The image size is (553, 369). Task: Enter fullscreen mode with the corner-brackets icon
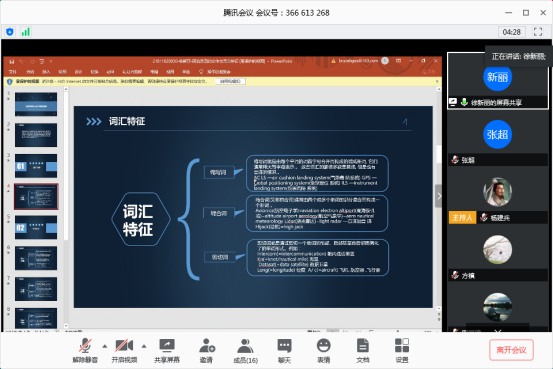coord(538,32)
